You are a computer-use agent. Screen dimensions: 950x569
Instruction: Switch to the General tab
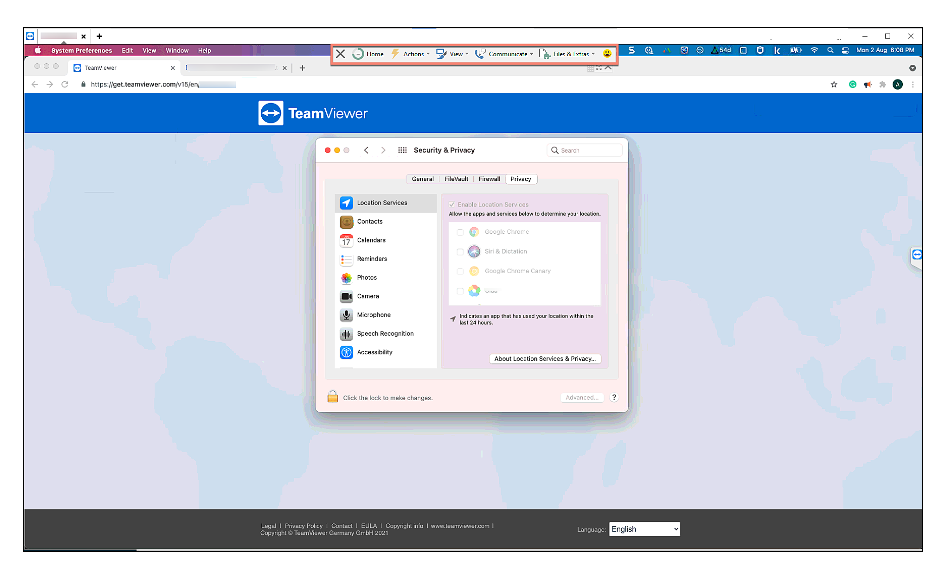click(x=422, y=179)
